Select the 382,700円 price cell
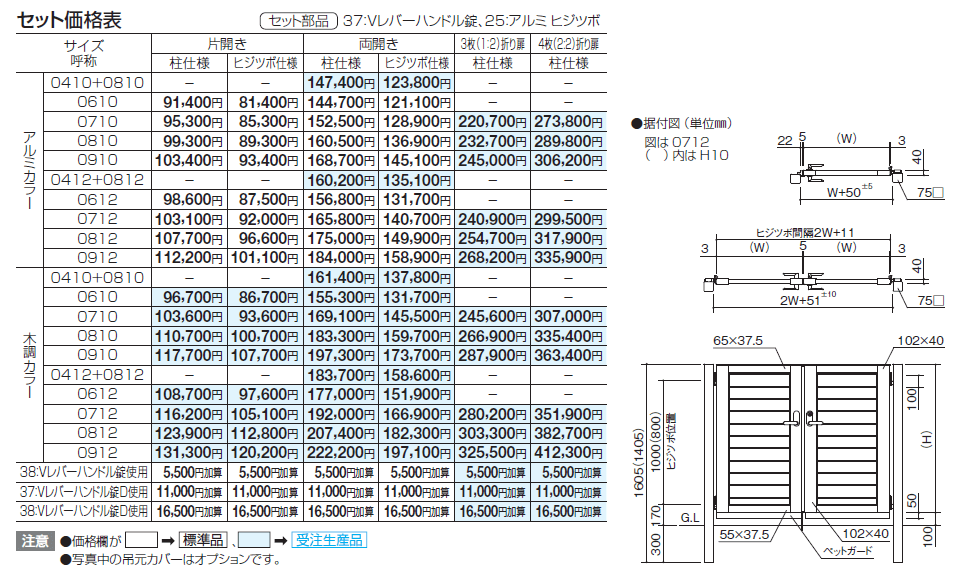956x582 pixels. tap(568, 433)
